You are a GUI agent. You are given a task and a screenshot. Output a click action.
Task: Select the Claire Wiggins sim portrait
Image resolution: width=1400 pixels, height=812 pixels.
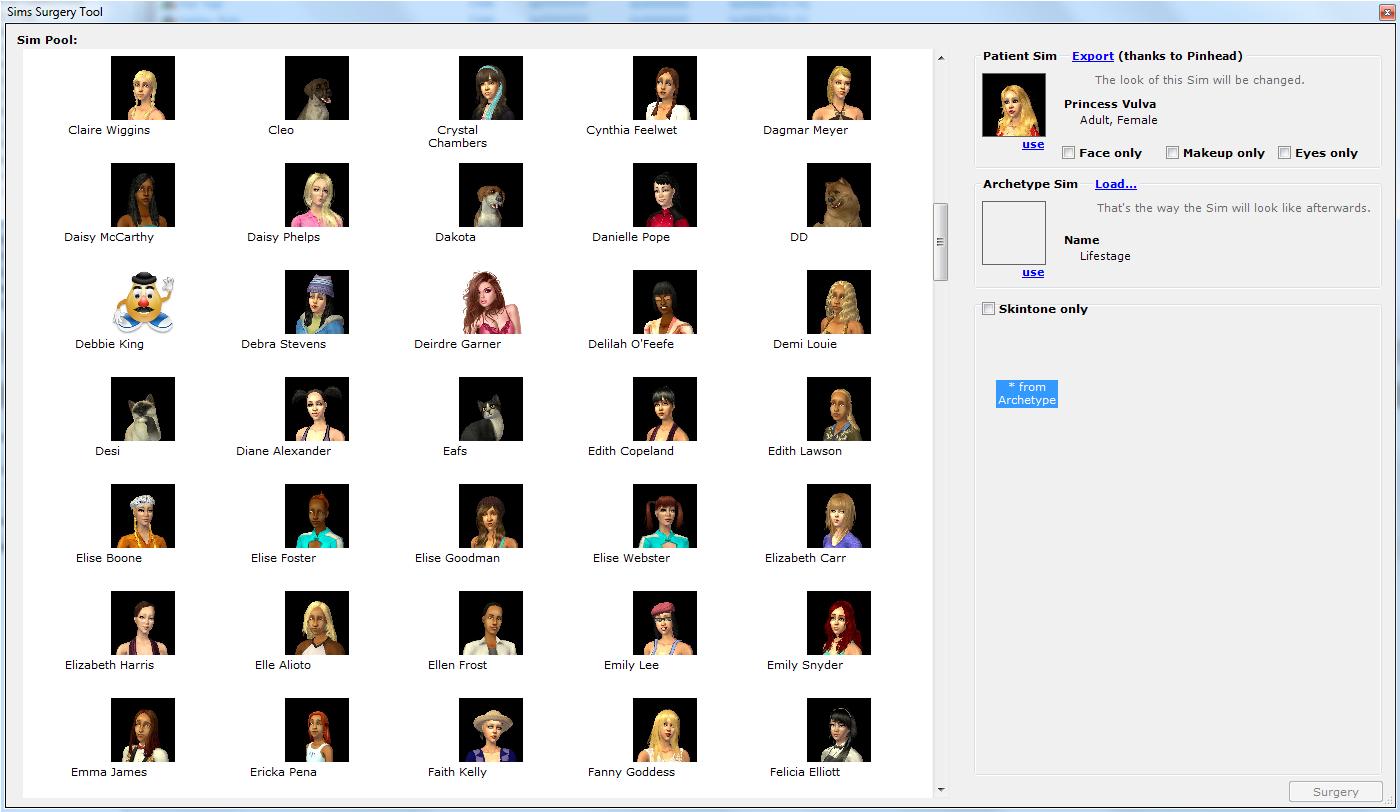click(142, 87)
